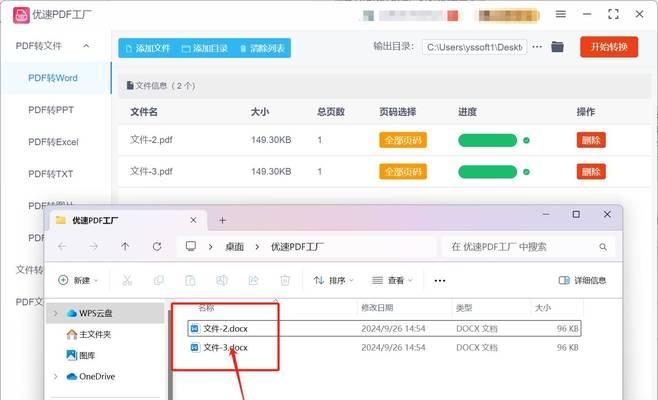Go forward in Explorer
Viewport: 658px width, 400px height.
(94, 246)
